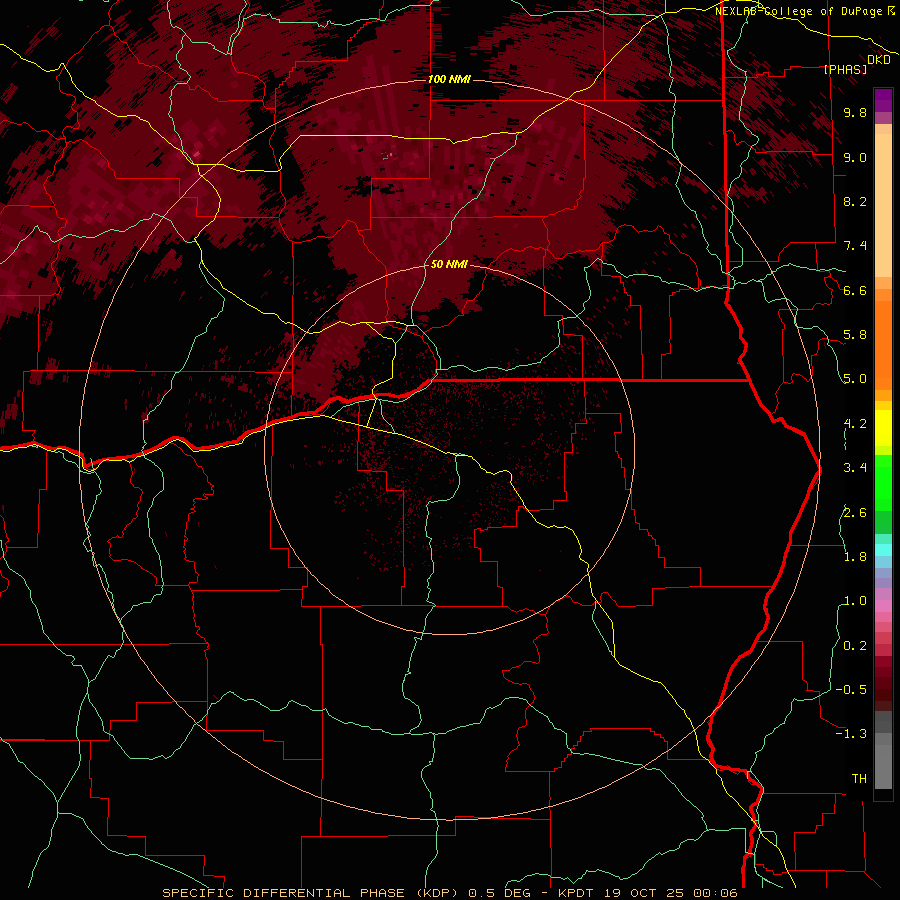900x900 pixels.
Task: Click the 5.8 scale value
Action: (855, 335)
